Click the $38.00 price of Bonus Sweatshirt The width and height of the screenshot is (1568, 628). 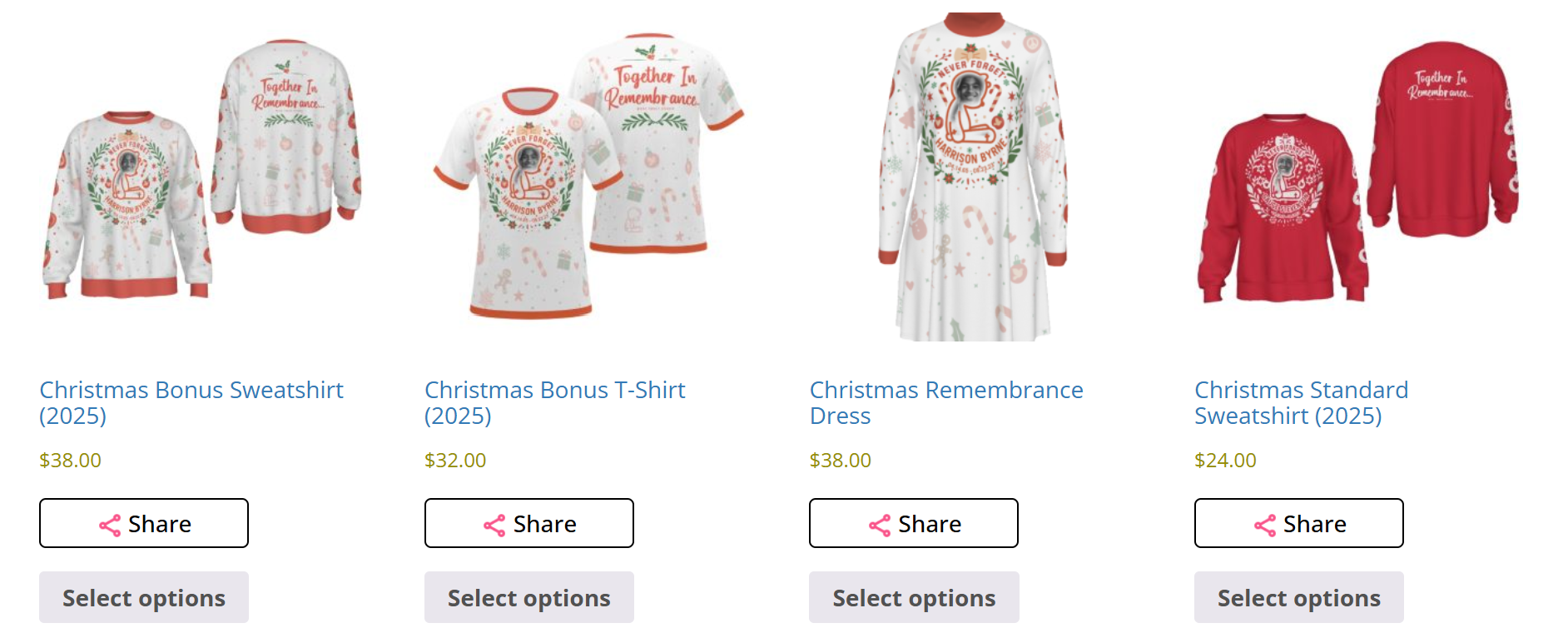[71, 461]
